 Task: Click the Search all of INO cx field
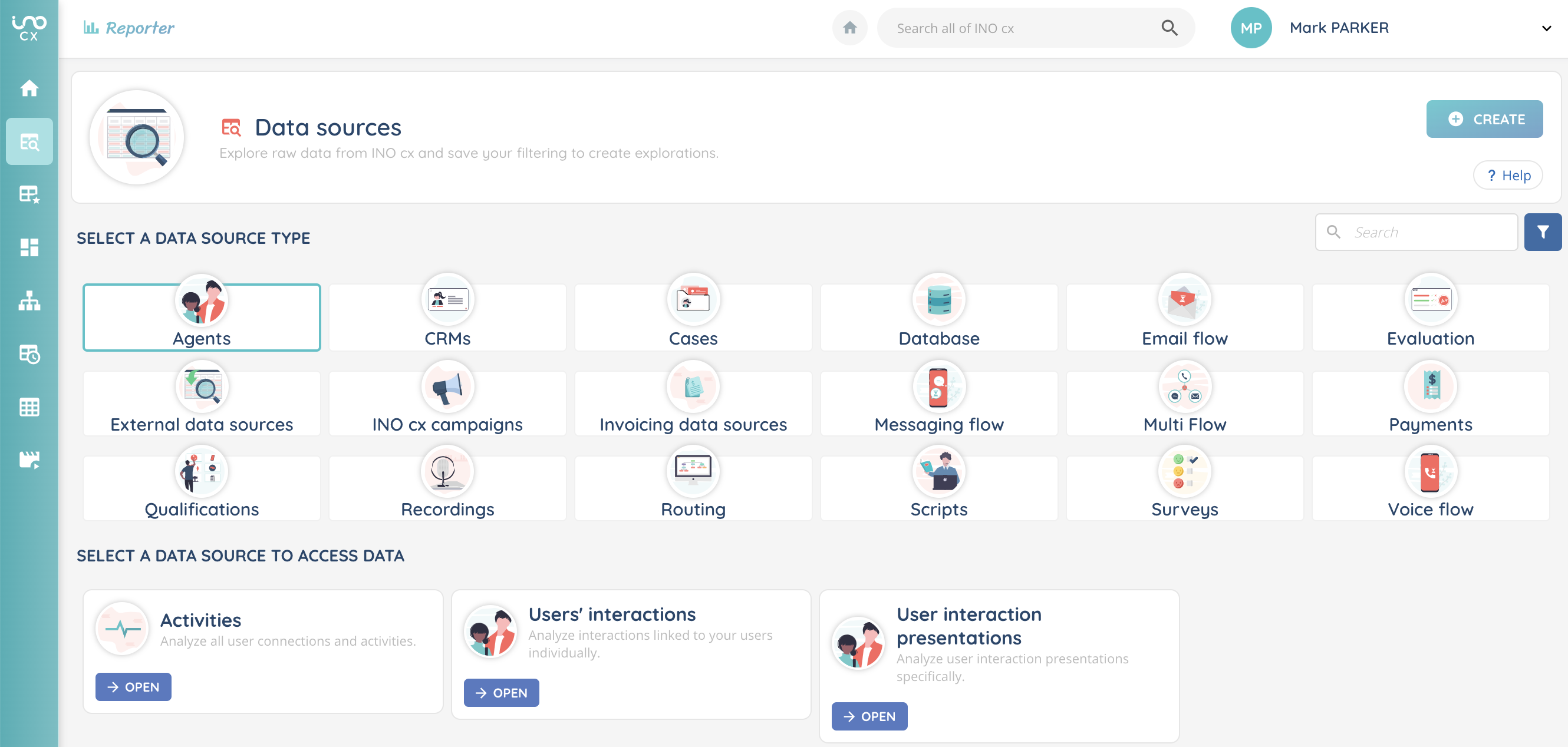[x=1023, y=28]
